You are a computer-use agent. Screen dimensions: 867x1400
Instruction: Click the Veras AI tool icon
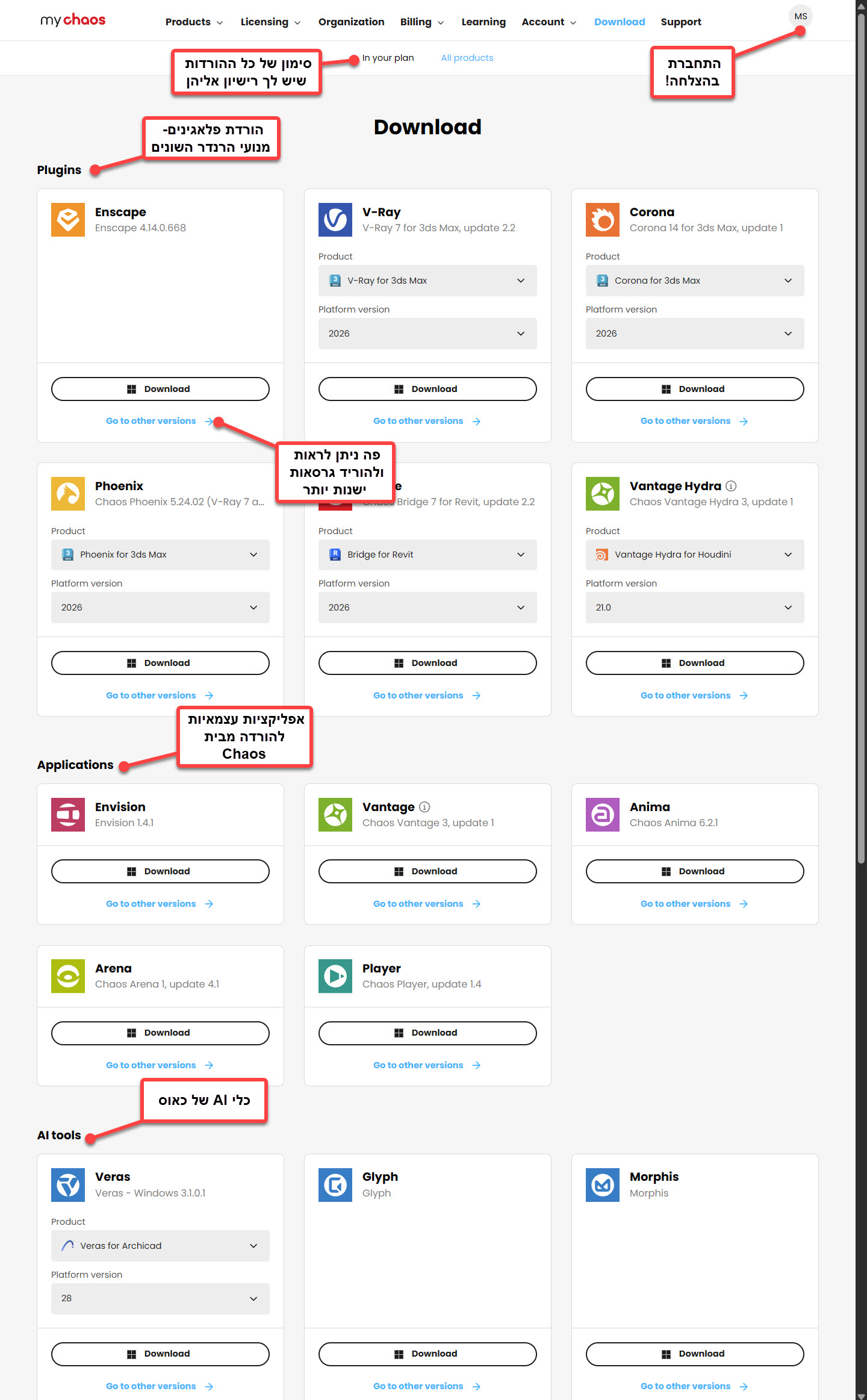tap(68, 1184)
